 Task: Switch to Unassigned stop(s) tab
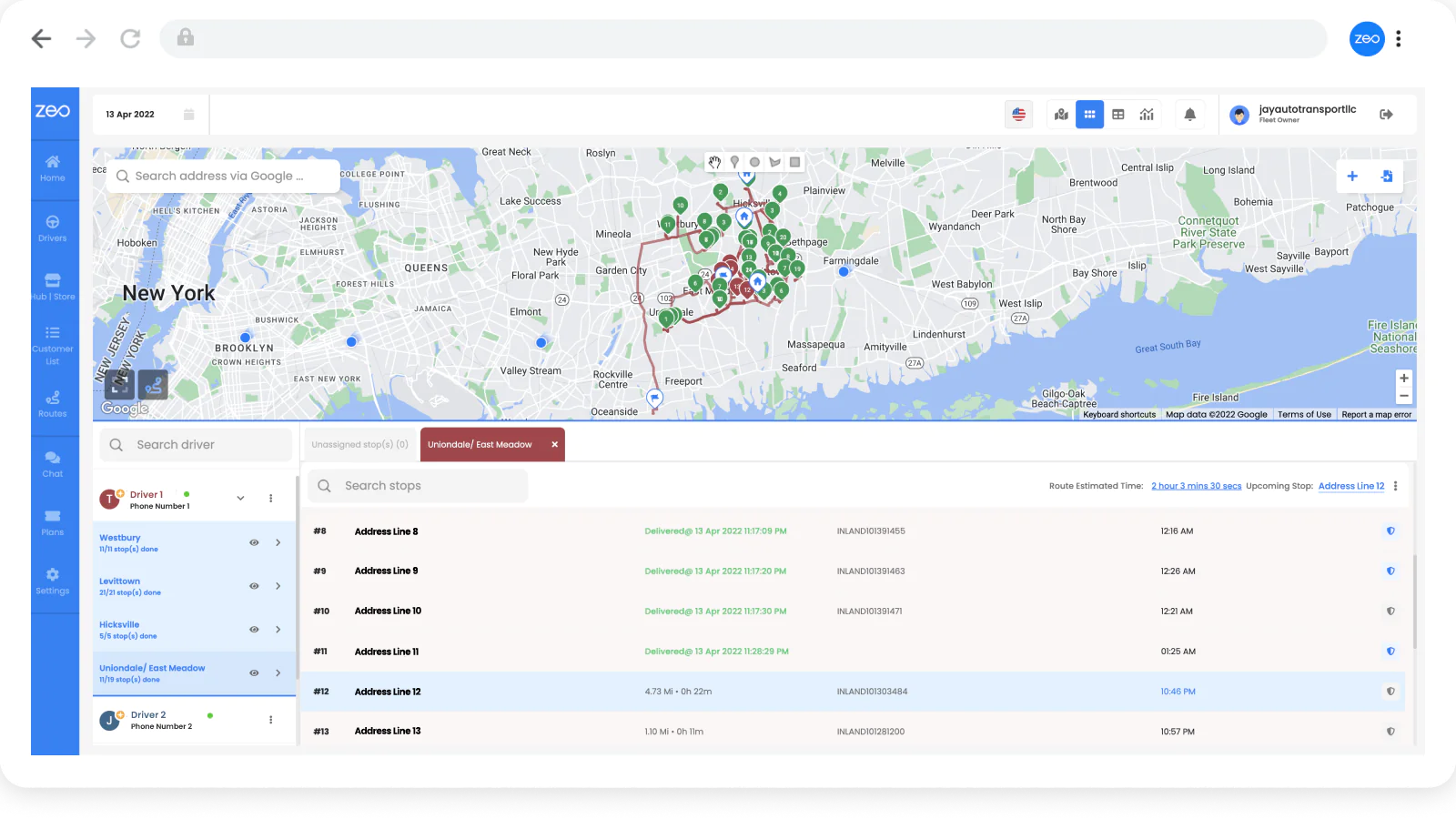359,445
